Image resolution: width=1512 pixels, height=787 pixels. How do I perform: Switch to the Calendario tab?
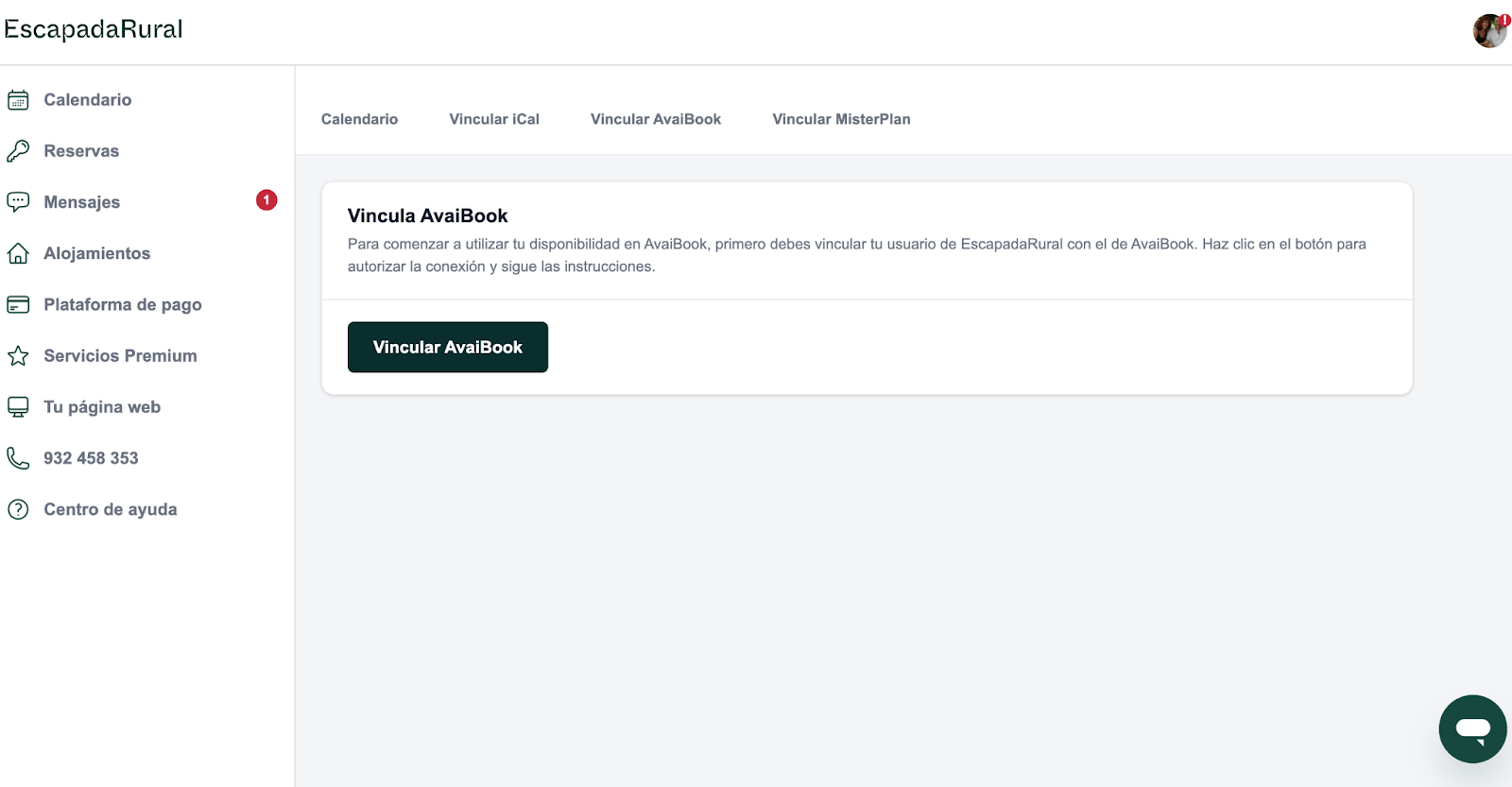click(x=359, y=119)
